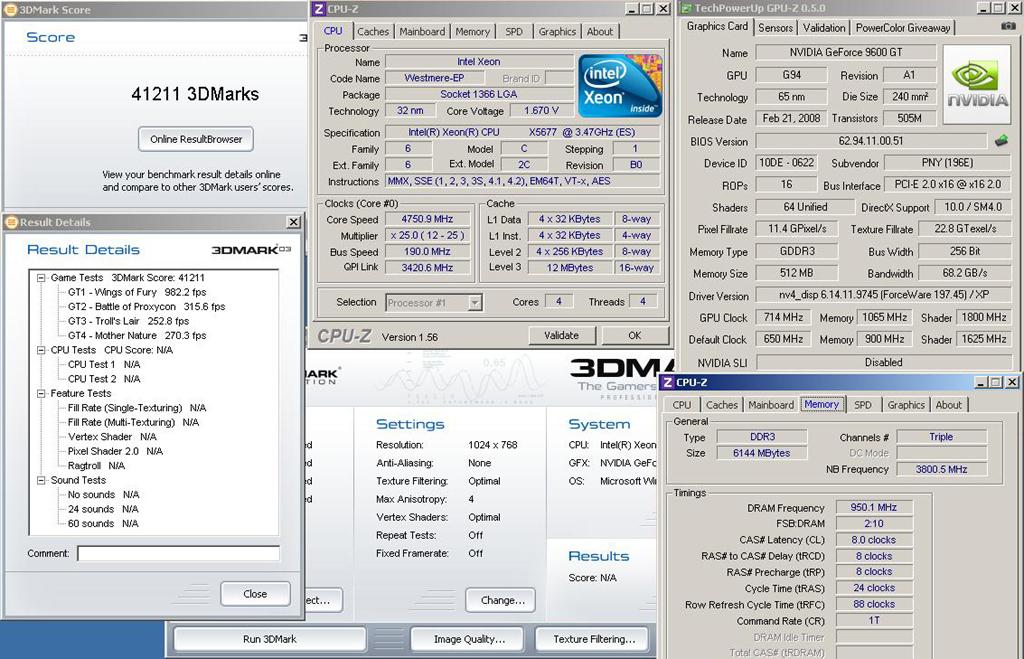Switch to the Memory tab in top CPU-Z
The height and width of the screenshot is (659, 1024).
472,31
